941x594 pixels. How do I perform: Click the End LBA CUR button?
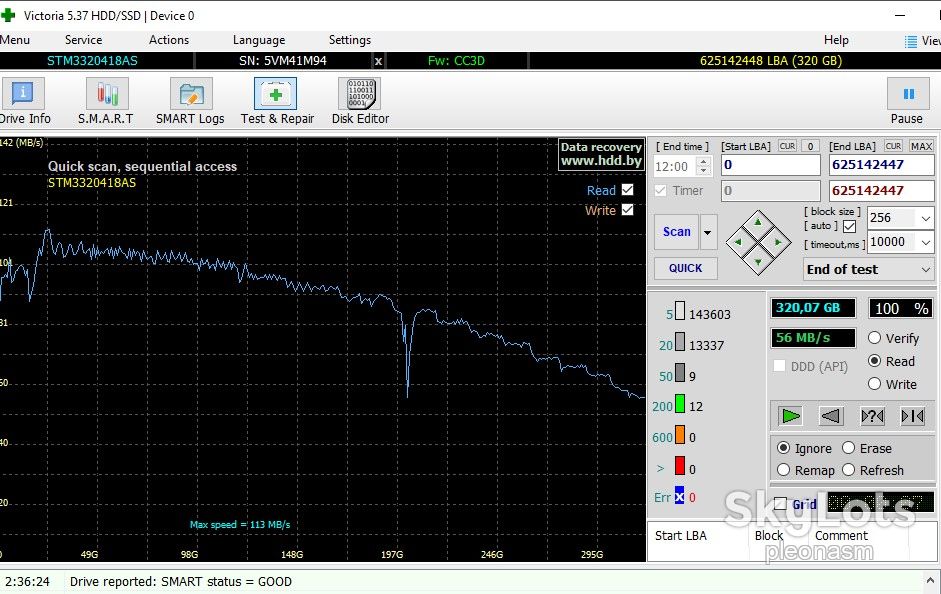(x=893, y=146)
